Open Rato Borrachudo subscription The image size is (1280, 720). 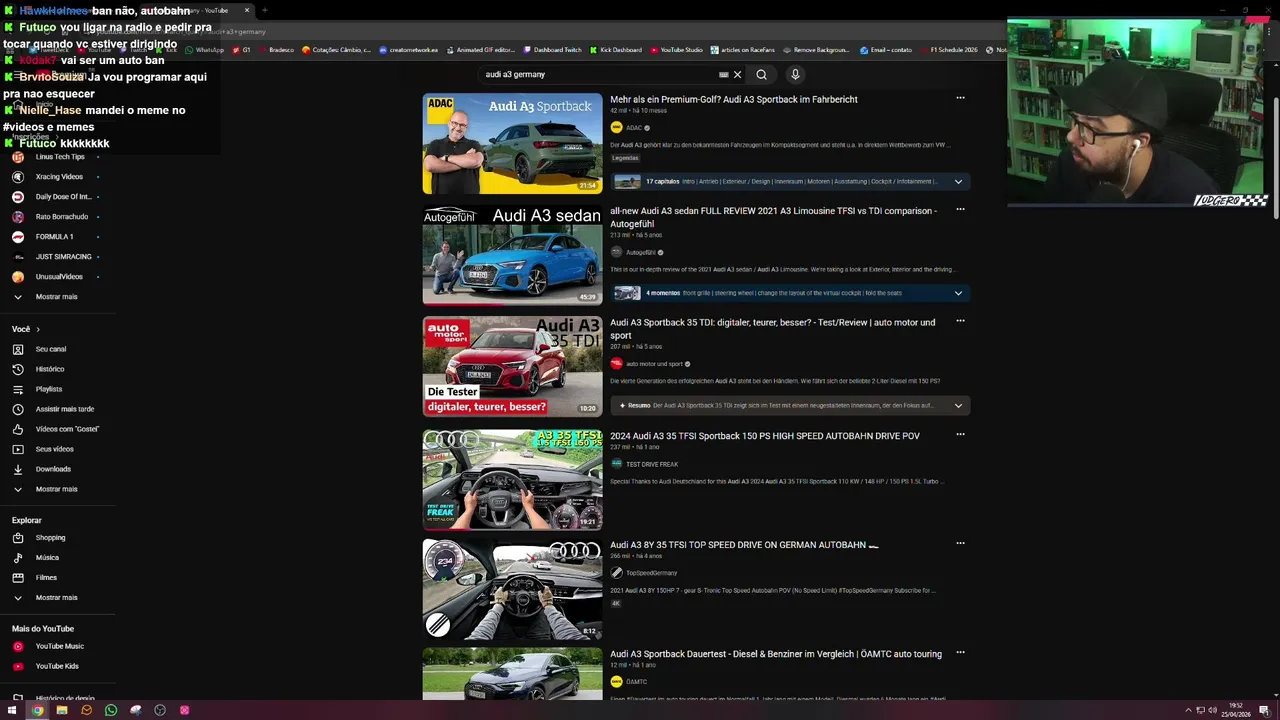click(62, 217)
